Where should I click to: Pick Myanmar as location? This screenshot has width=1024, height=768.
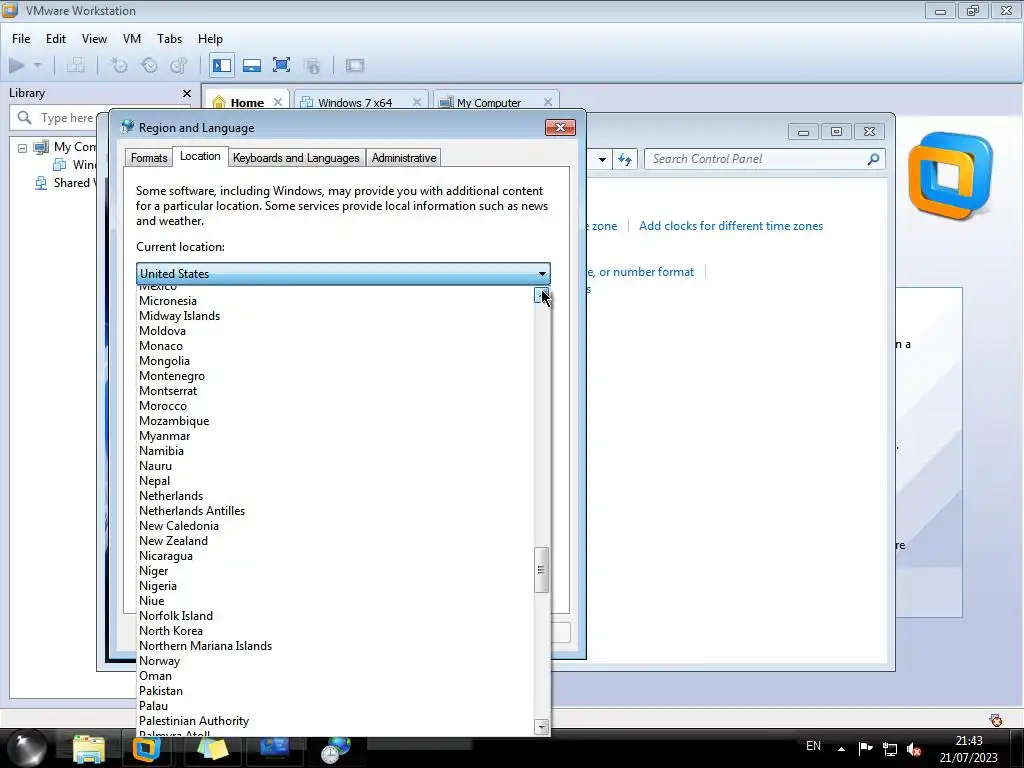pos(336,436)
